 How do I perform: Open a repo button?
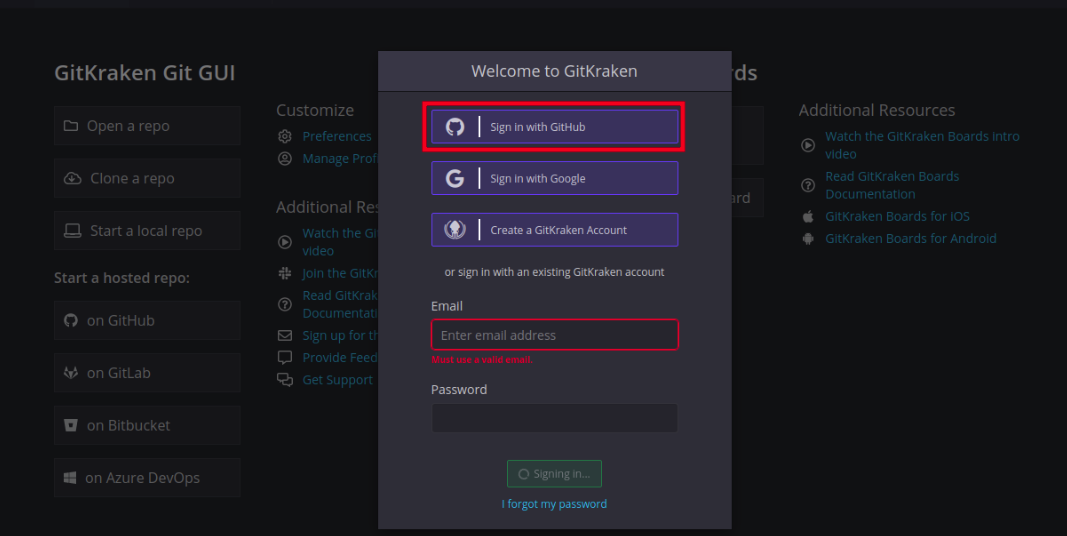click(147, 126)
